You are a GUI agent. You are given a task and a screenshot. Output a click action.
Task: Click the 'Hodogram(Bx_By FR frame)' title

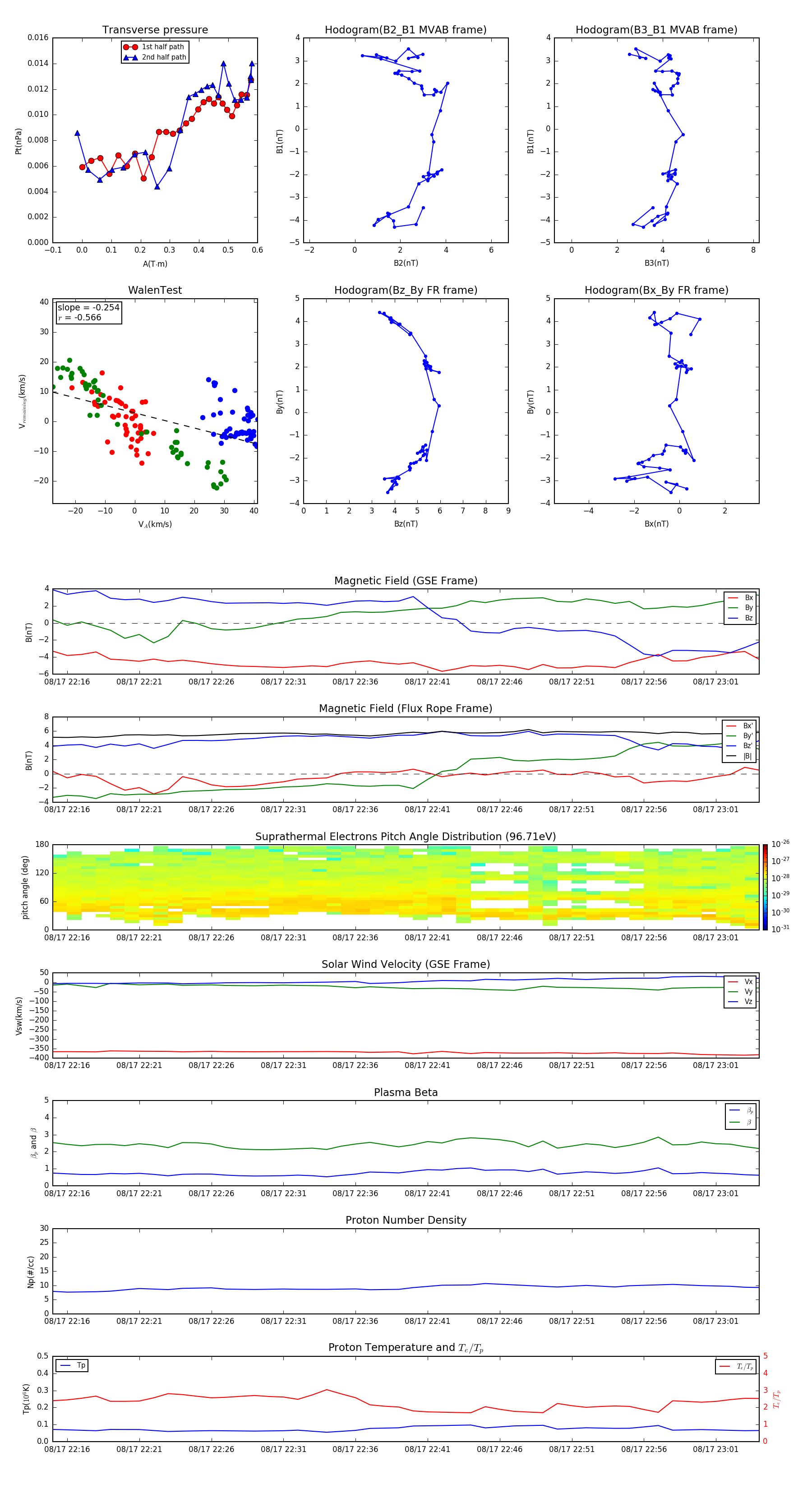click(656, 290)
